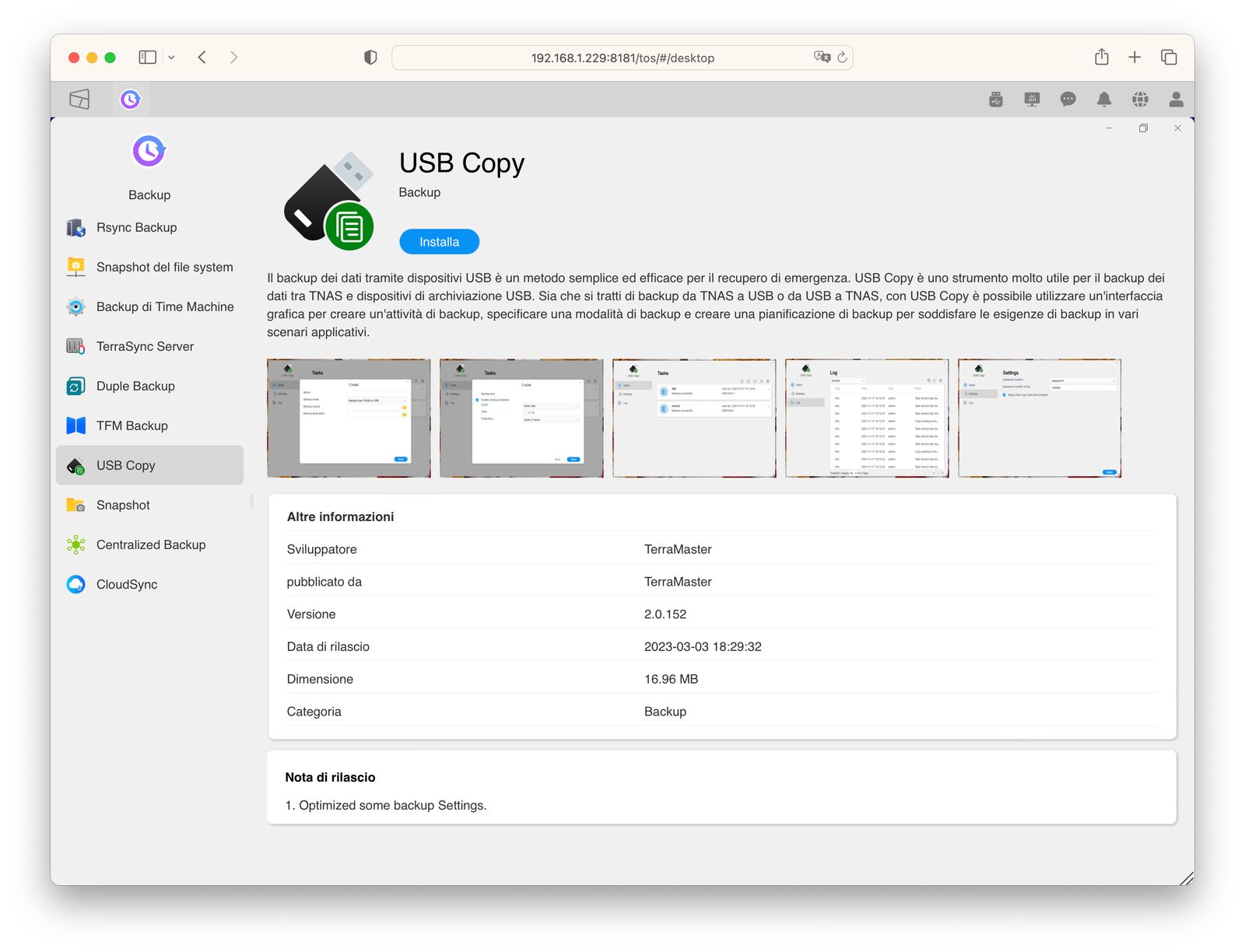Click "1. Optimized some backup Settings." note
Viewport: 1245px width, 952px height.
[x=386, y=805]
